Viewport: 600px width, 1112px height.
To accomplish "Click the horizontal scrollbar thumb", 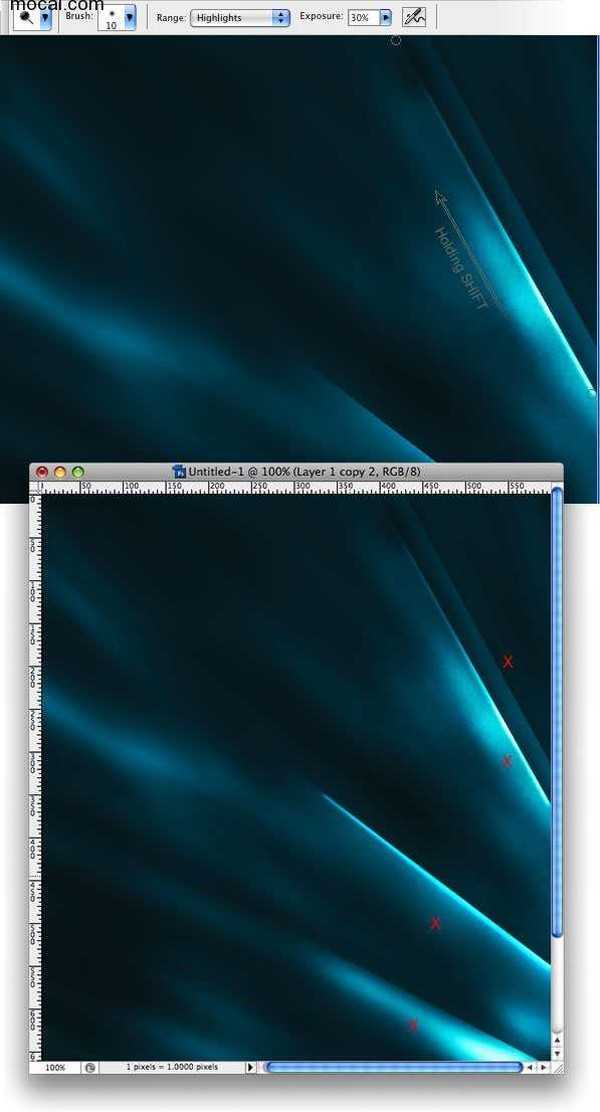I will pos(392,1067).
